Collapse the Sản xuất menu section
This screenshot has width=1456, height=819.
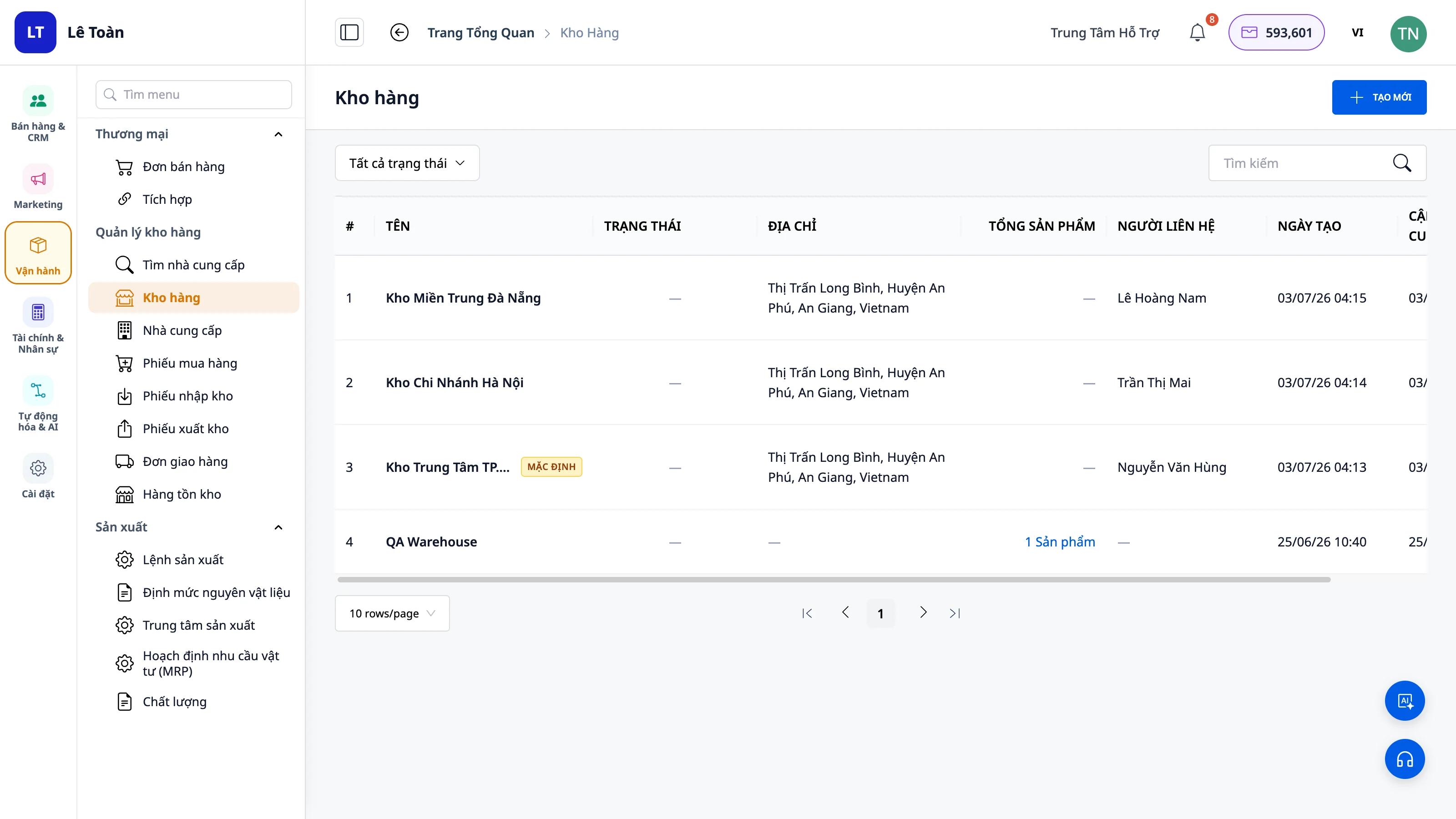pos(278,527)
